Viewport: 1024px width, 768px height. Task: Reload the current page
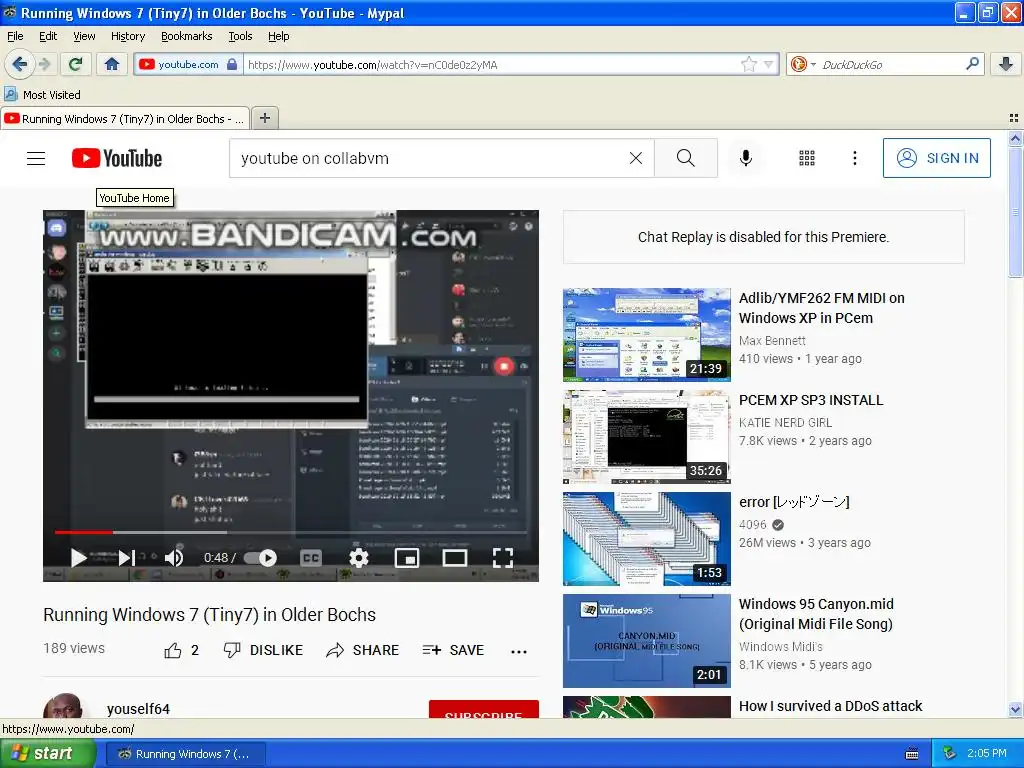(75, 64)
